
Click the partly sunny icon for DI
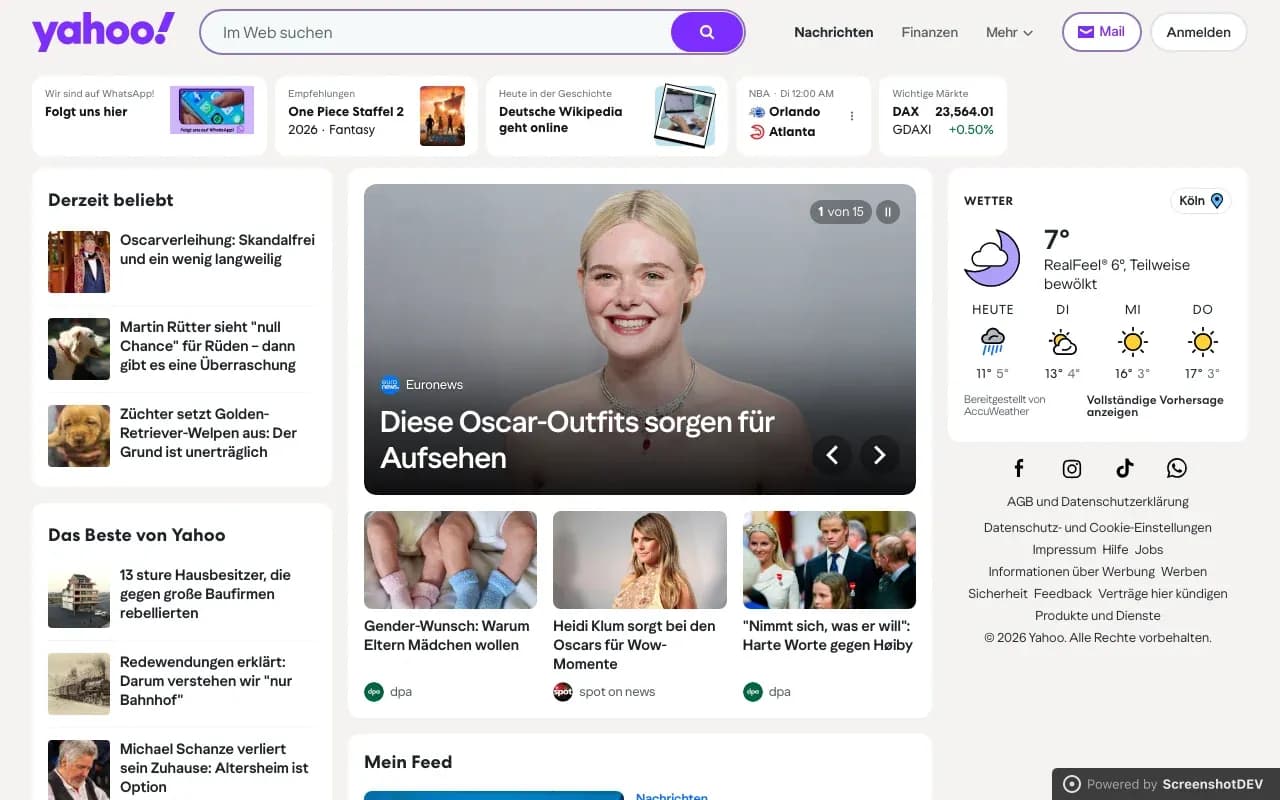[x=1063, y=342]
